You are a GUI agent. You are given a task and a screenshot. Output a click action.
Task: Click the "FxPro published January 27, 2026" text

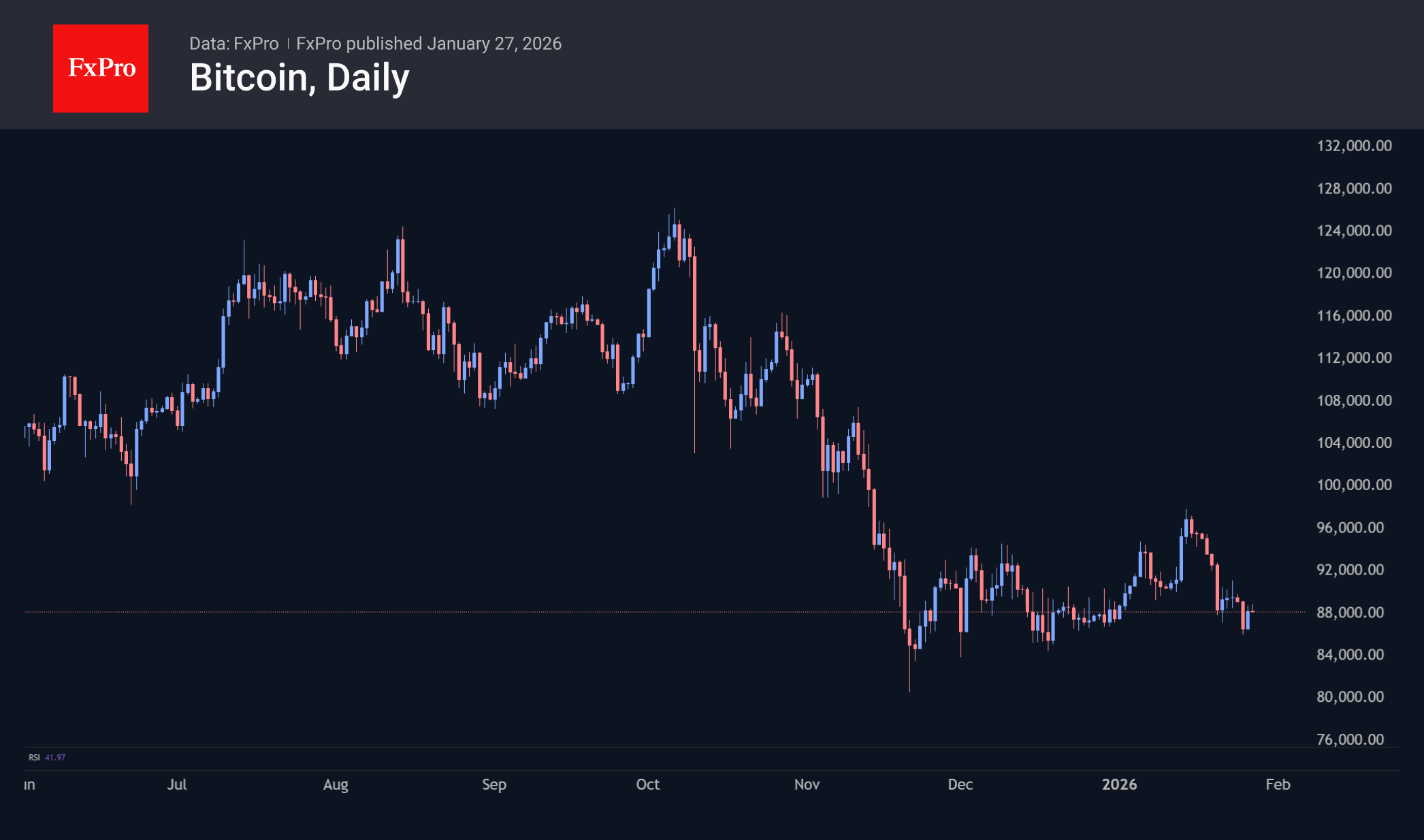click(x=429, y=44)
